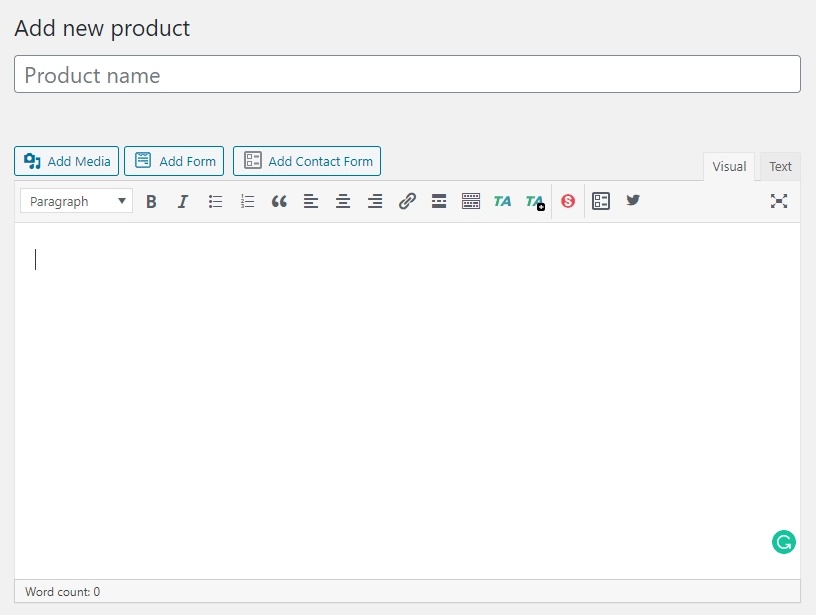This screenshot has width=816, height=615.
Task: Insert a table via the TablePress icon
Action: [601, 201]
